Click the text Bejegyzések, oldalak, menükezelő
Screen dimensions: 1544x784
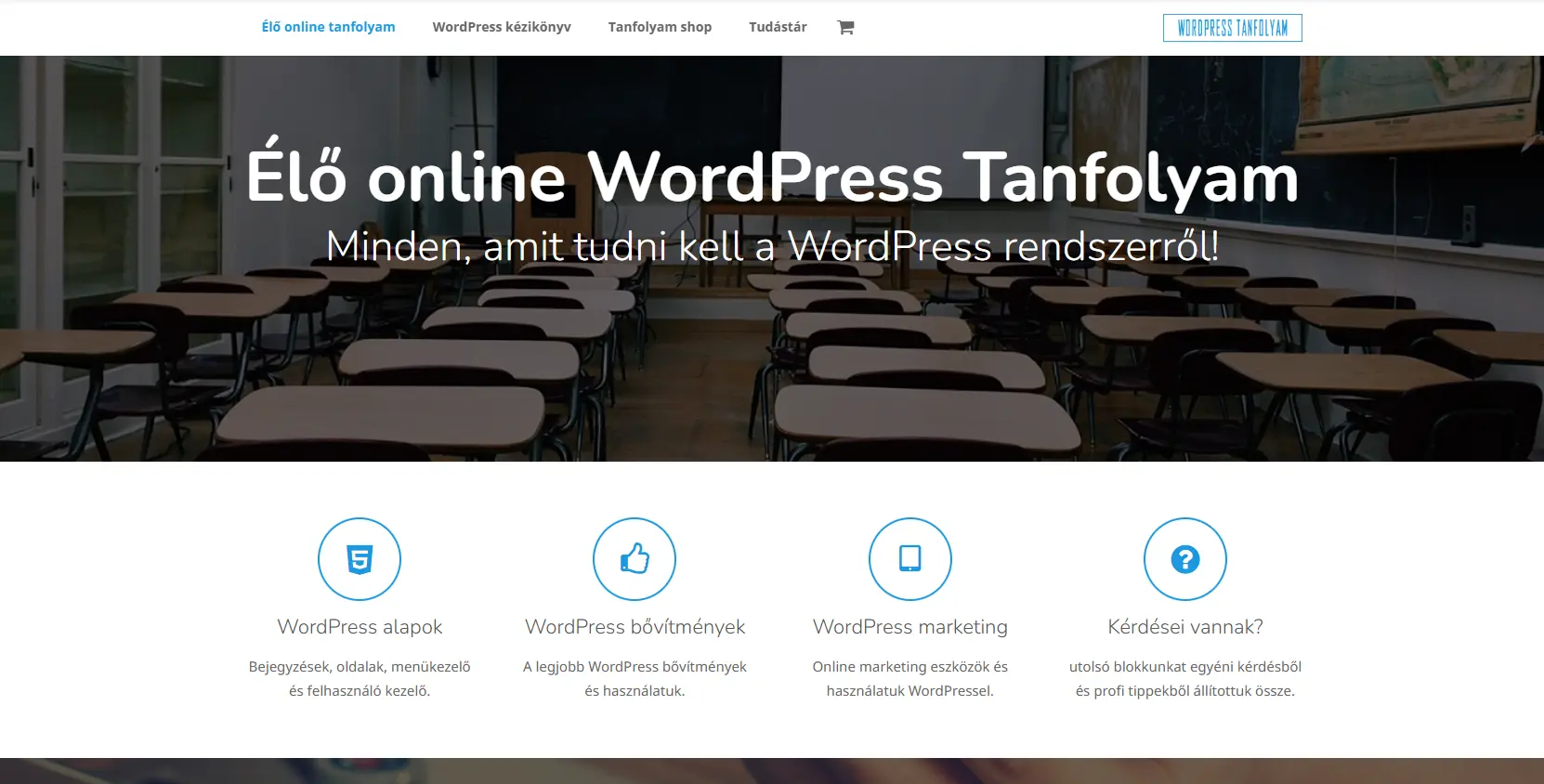(360, 667)
